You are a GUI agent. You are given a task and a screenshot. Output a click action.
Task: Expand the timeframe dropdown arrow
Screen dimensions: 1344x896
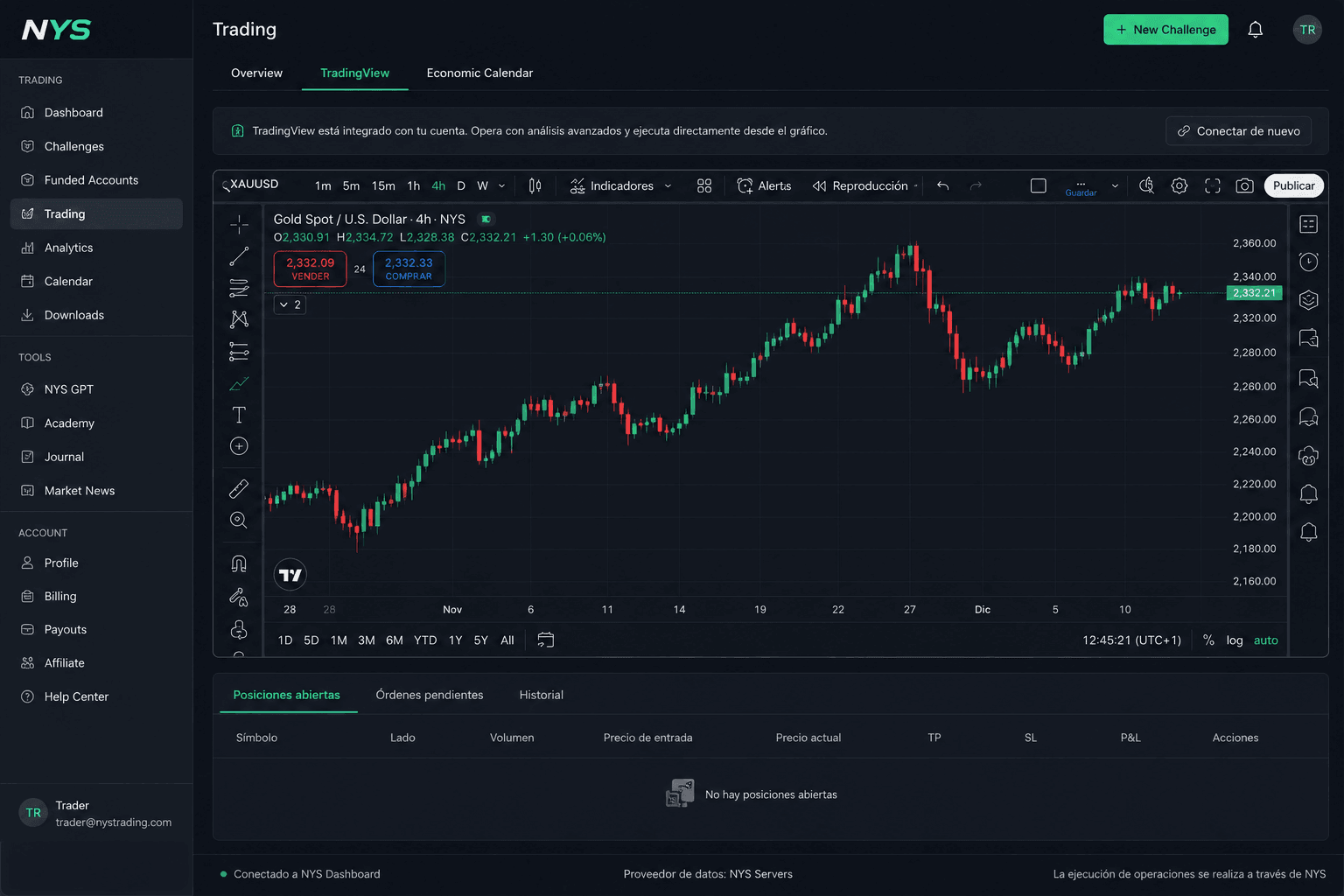[x=502, y=185]
